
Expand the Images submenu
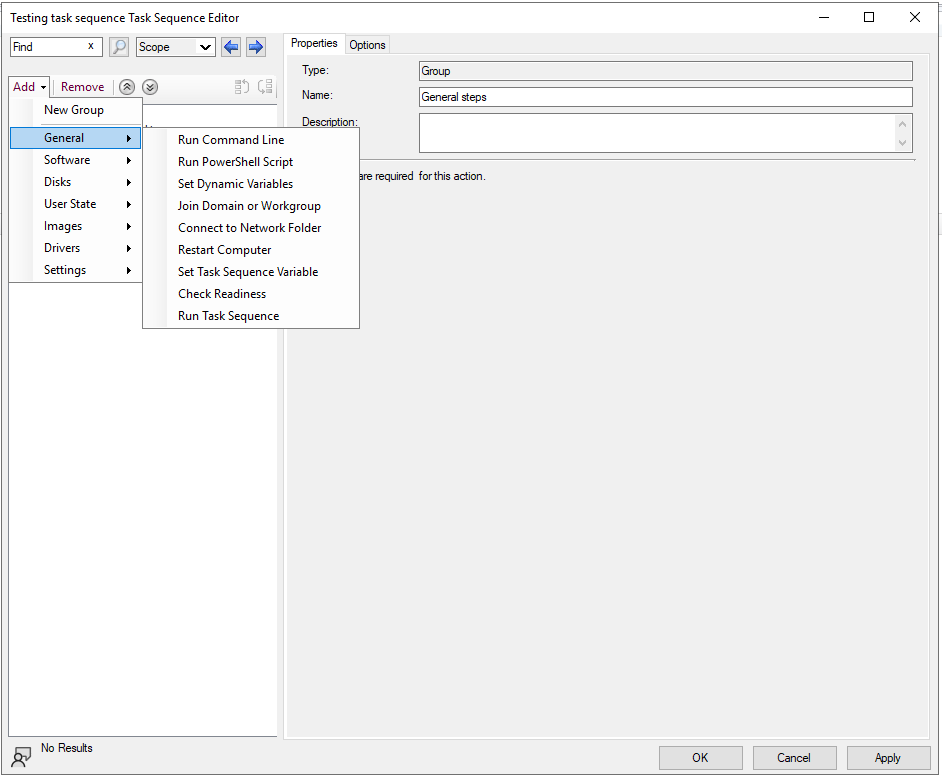[x=75, y=227]
